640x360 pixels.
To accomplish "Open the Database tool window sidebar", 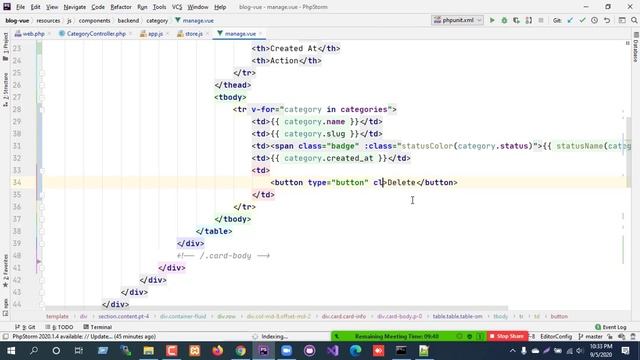I will click(636, 47).
